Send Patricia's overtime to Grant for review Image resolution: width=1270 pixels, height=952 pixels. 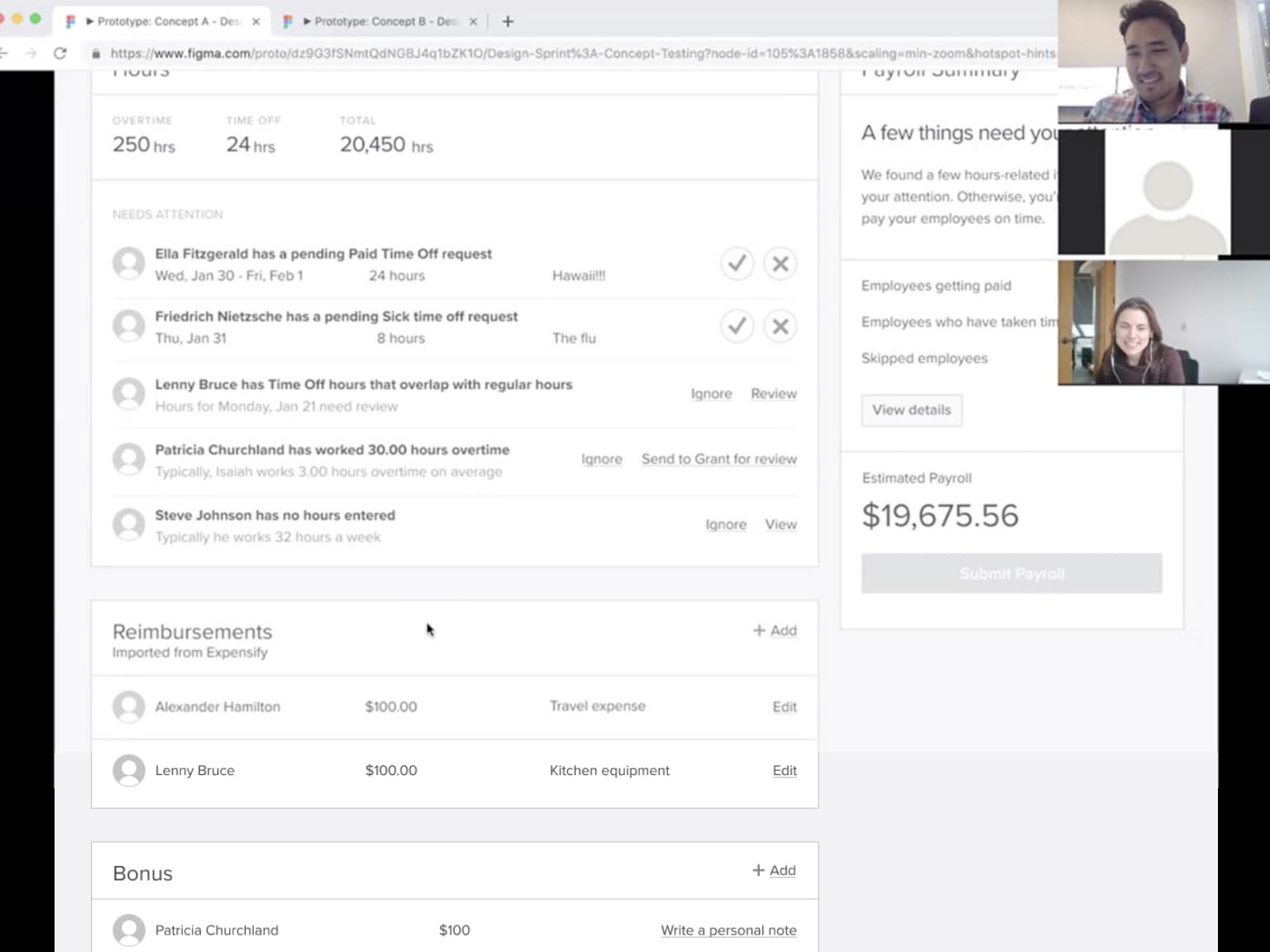pos(719,459)
